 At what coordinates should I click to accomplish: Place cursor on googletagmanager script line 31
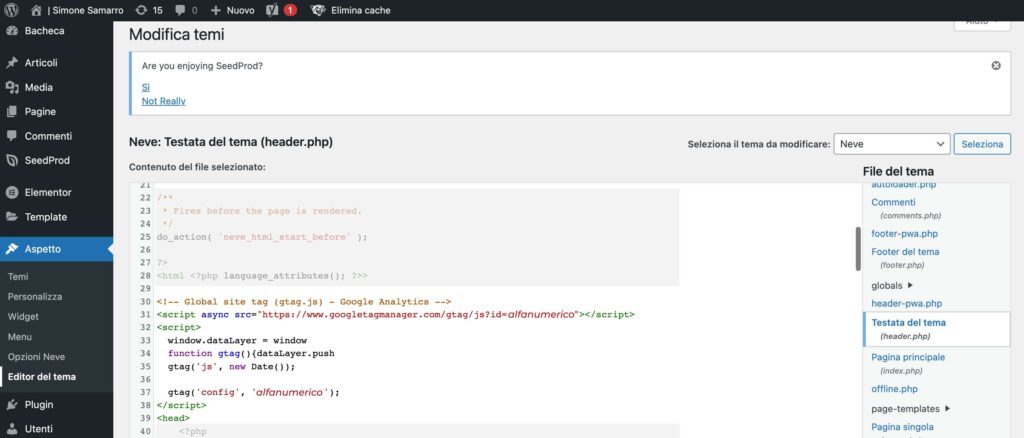pyautogui.click(x=395, y=315)
